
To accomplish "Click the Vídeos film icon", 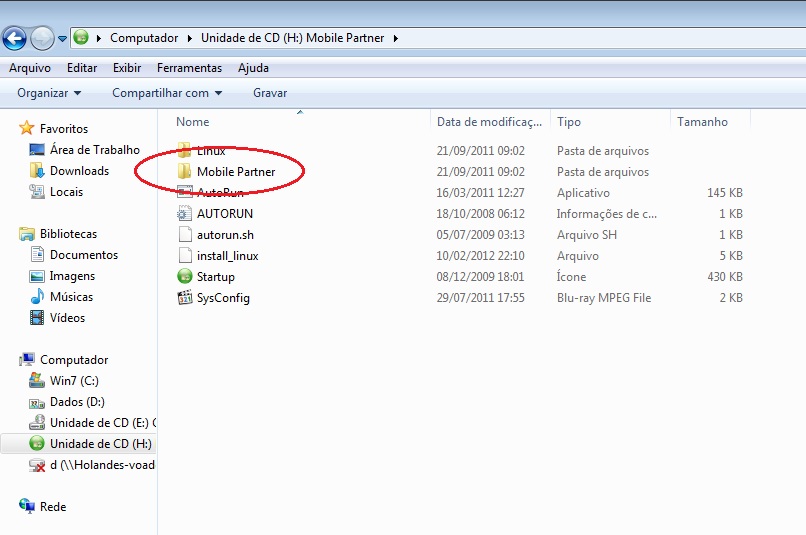I will pyautogui.click(x=36, y=318).
